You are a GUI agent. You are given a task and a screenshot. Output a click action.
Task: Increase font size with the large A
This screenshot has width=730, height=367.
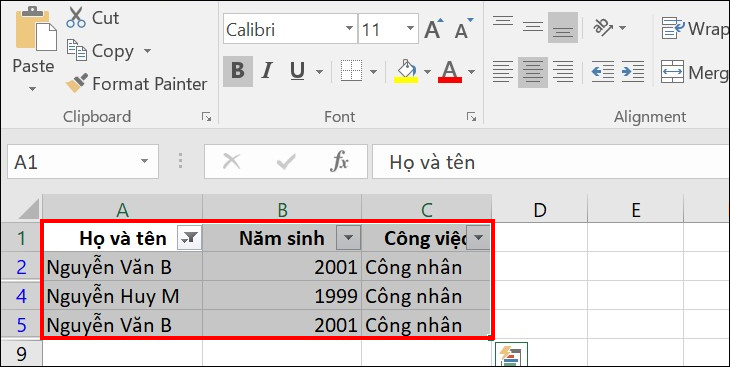433,29
